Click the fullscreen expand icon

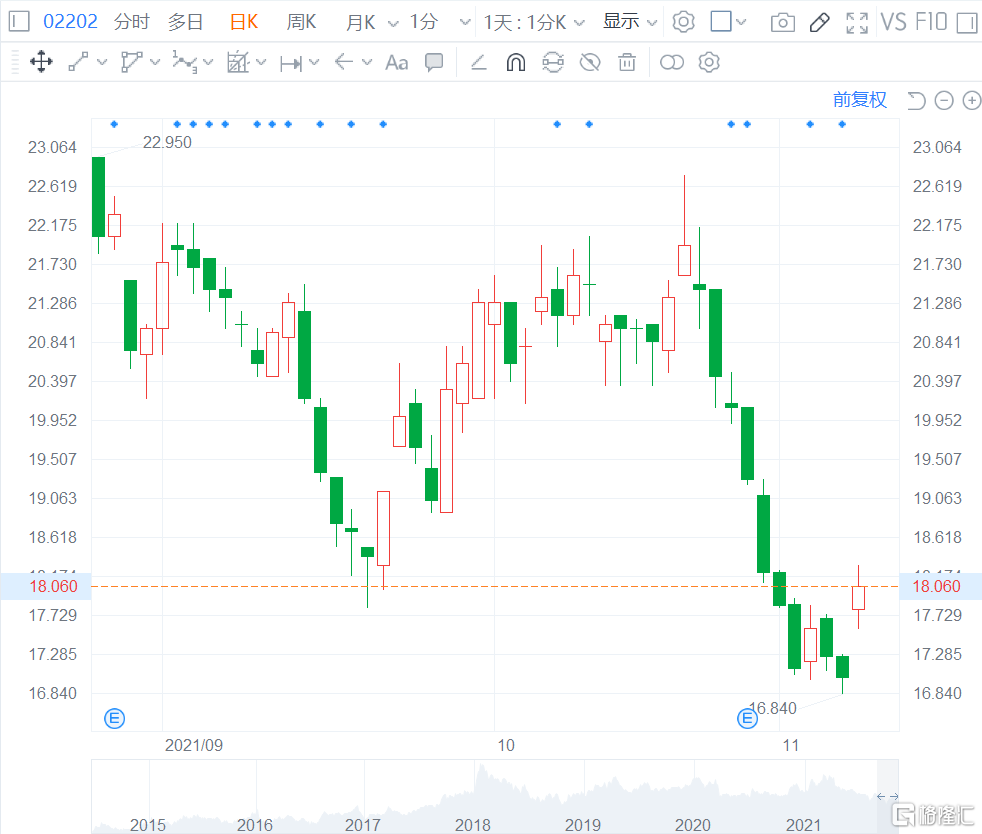pyautogui.click(x=856, y=22)
